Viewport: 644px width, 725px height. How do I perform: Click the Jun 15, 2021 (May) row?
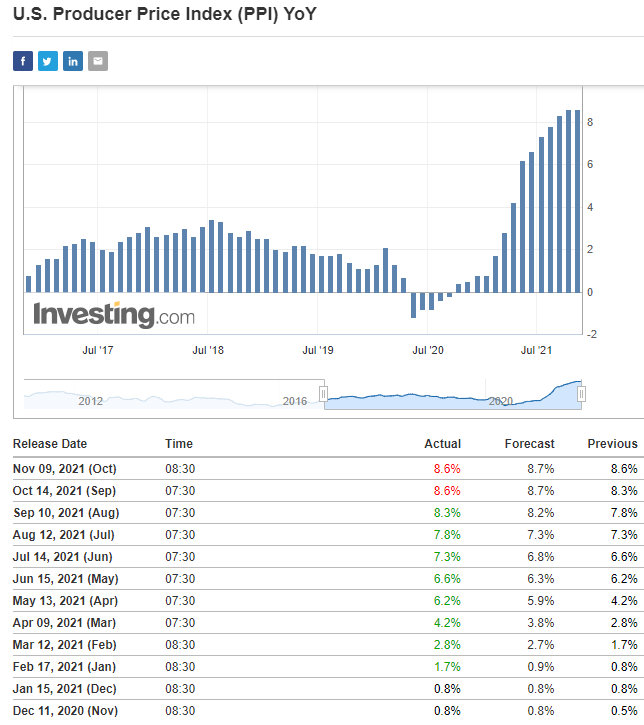(328, 579)
